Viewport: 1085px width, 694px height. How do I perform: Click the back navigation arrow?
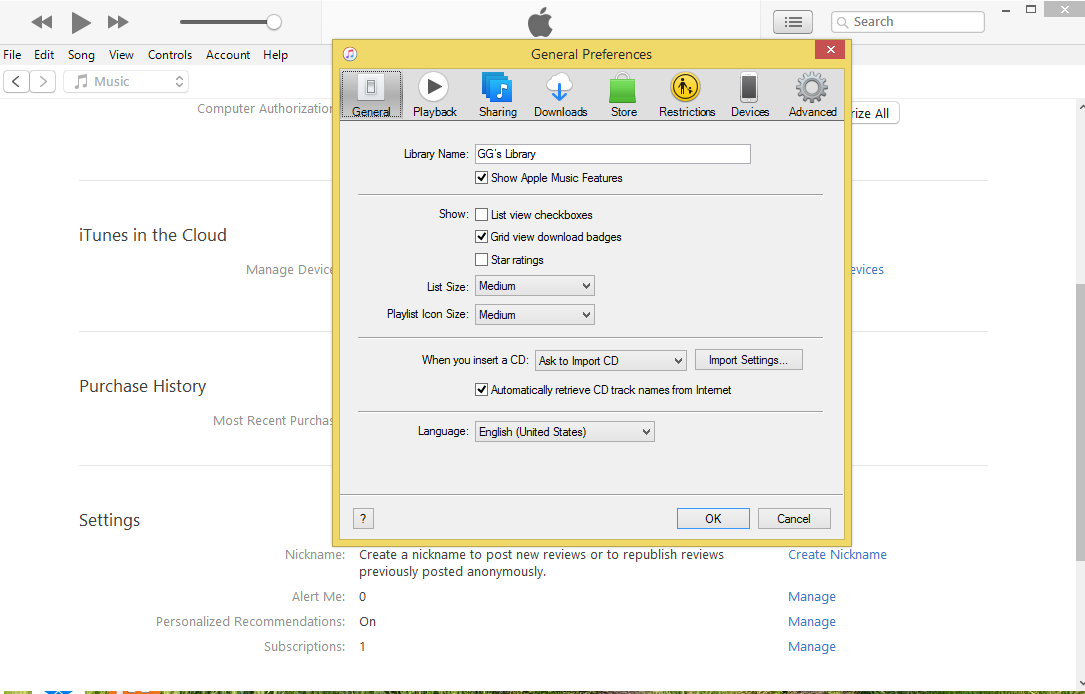click(x=17, y=82)
